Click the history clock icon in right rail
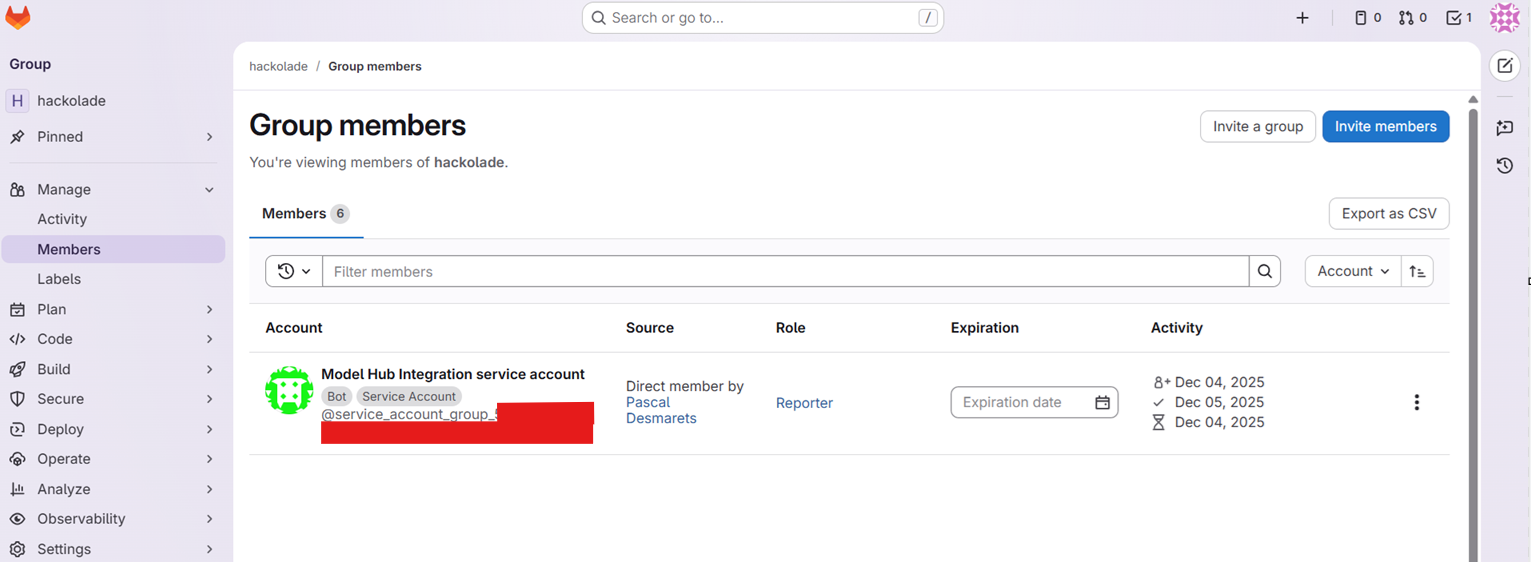The image size is (1531, 562). pos(1505,165)
